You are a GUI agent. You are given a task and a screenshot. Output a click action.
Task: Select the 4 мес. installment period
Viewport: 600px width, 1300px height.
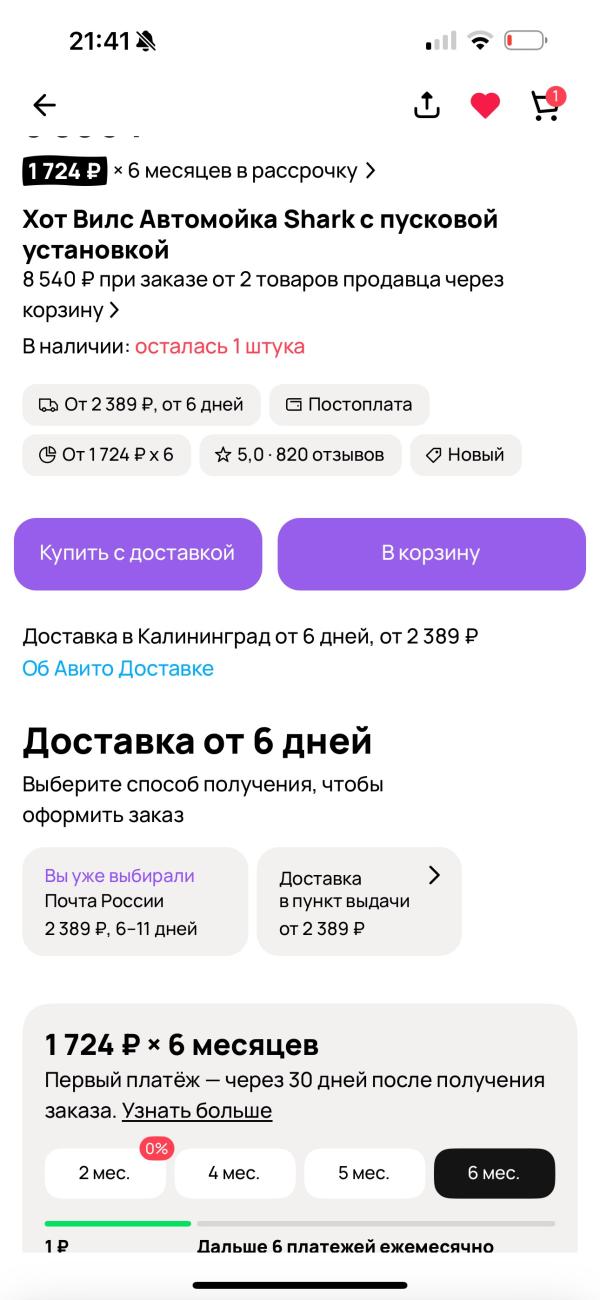(x=234, y=1173)
